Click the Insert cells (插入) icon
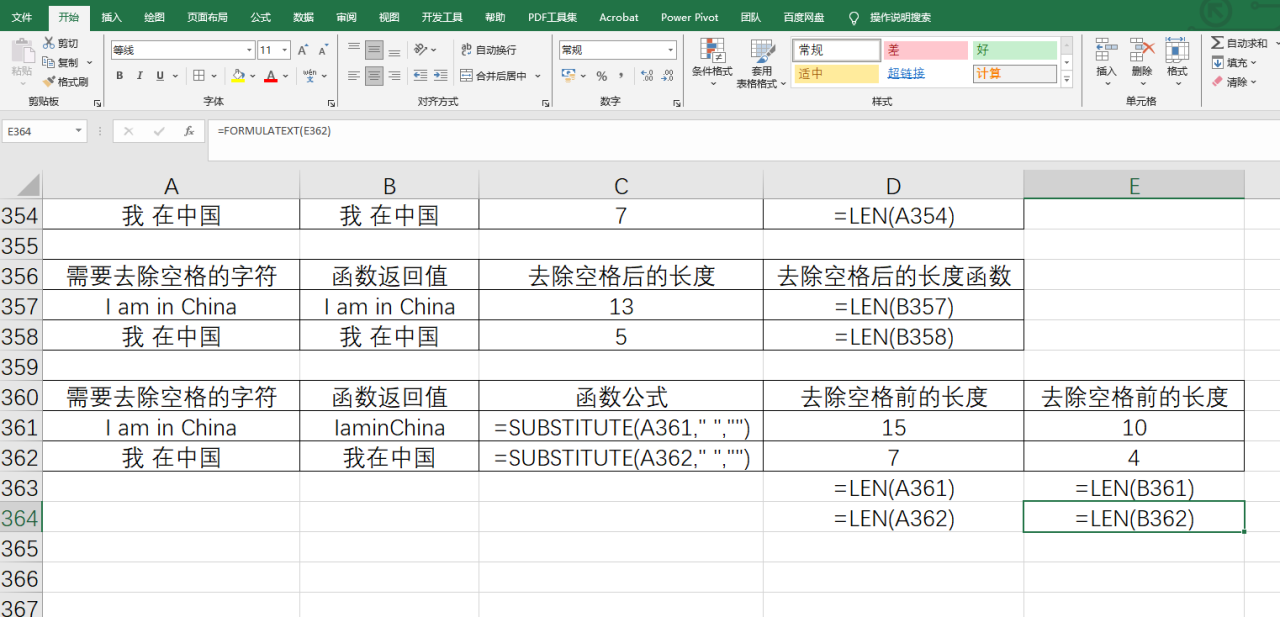Viewport: 1280px width, 617px height. (1106, 50)
